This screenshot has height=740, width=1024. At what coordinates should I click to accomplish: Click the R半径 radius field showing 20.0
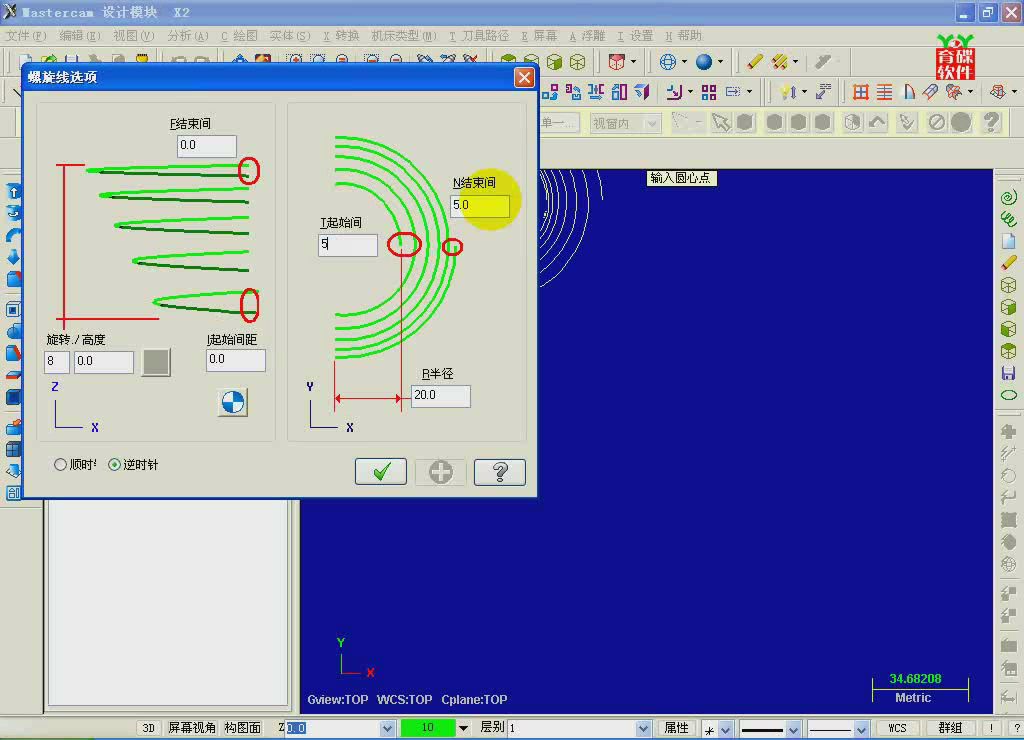click(440, 395)
